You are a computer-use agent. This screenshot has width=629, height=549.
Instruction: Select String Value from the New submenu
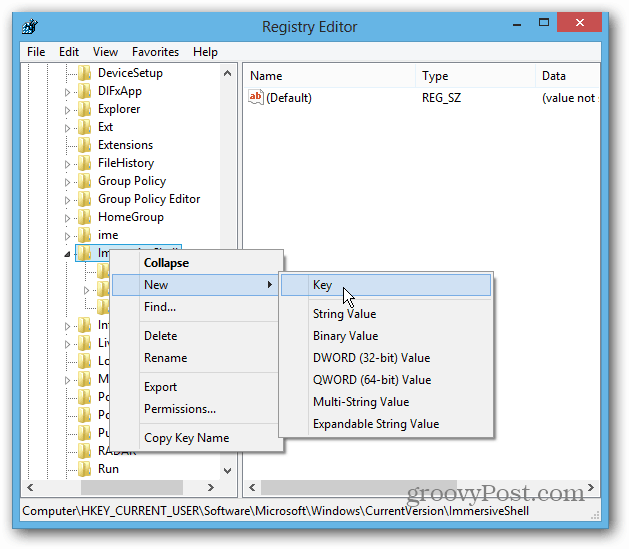coord(386,314)
